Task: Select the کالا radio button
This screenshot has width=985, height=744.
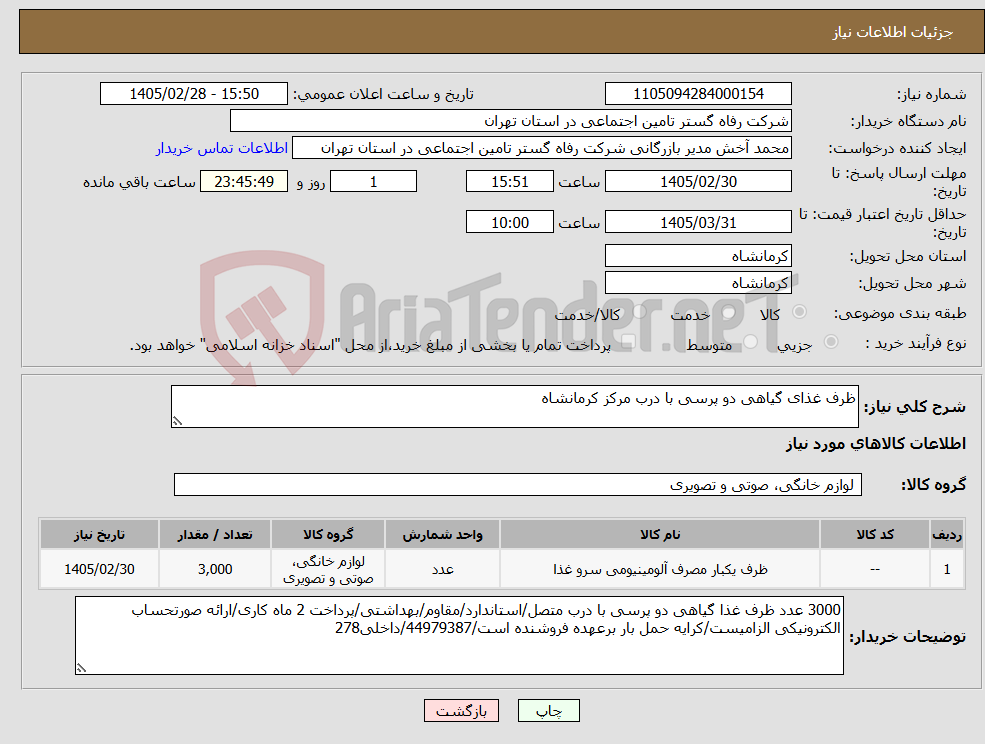Action: pos(800,312)
